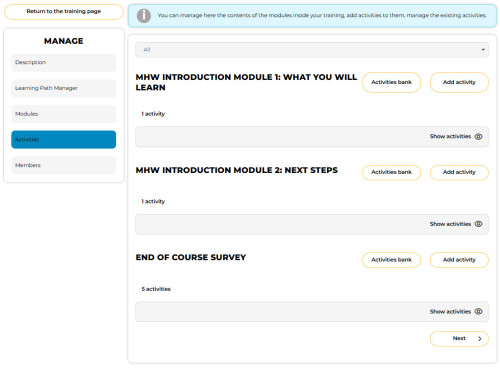Click eye icon in Module 1 Show activities
The width and height of the screenshot is (500, 369).
click(478, 136)
